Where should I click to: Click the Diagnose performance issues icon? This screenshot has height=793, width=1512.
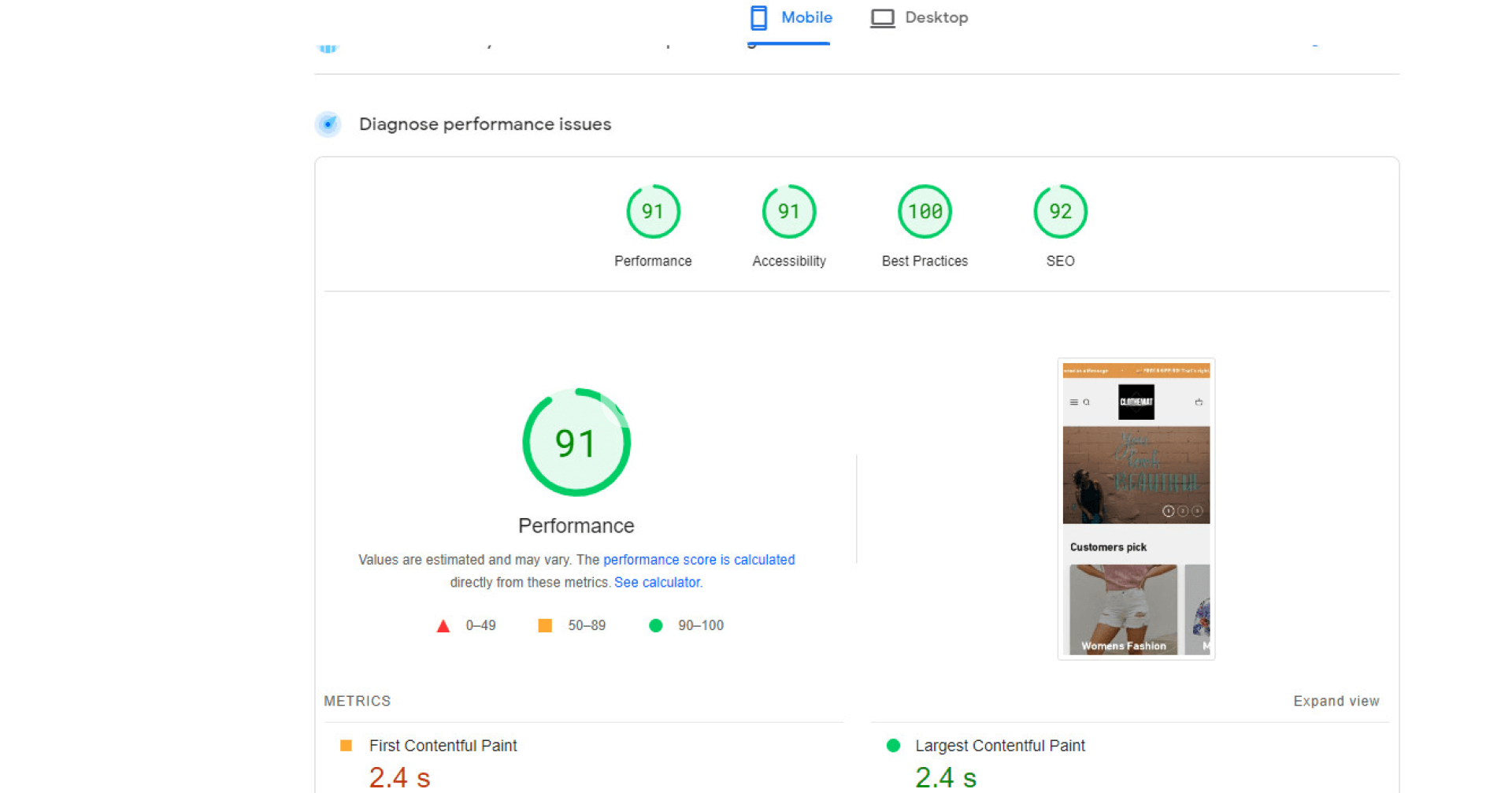tap(328, 124)
